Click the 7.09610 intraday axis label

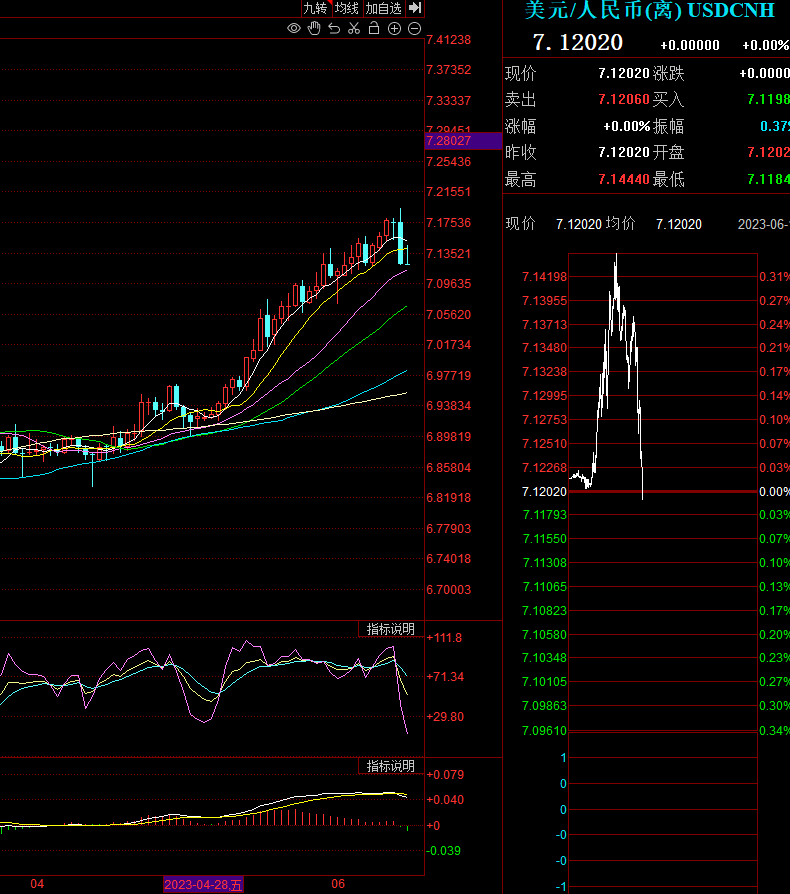(544, 730)
